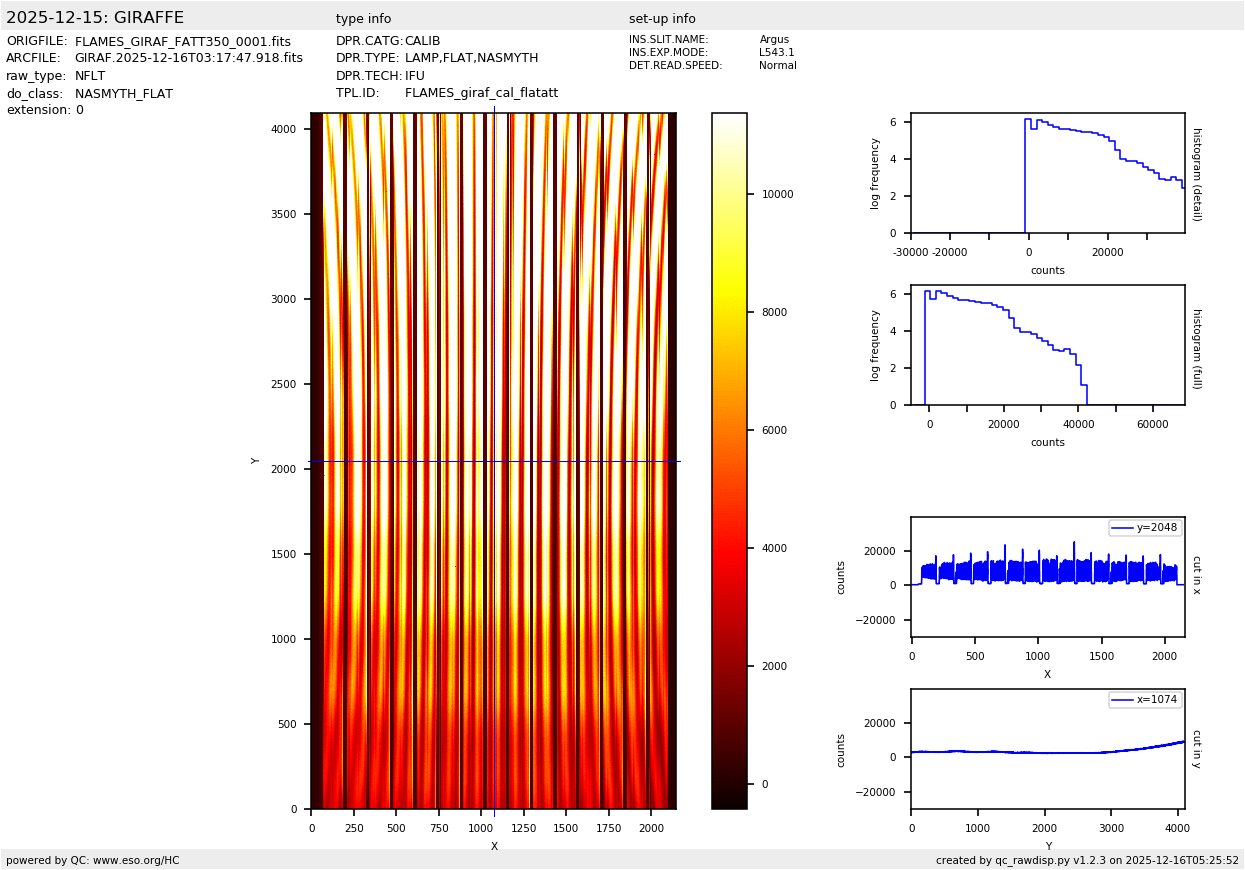Select the histogram (detail) plot
The height and width of the screenshot is (870, 1245).
point(1047,173)
